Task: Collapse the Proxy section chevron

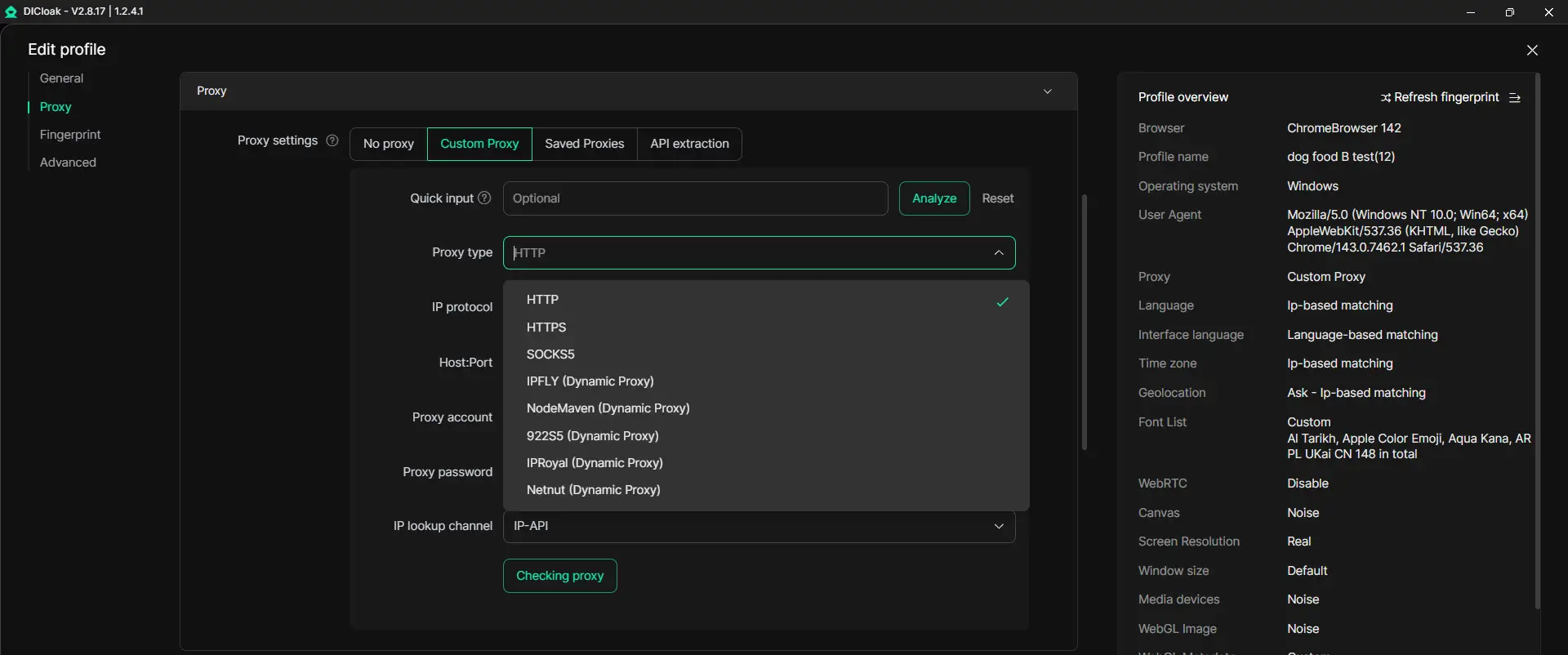Action: pyautogui.click(x=1048, y=91)
